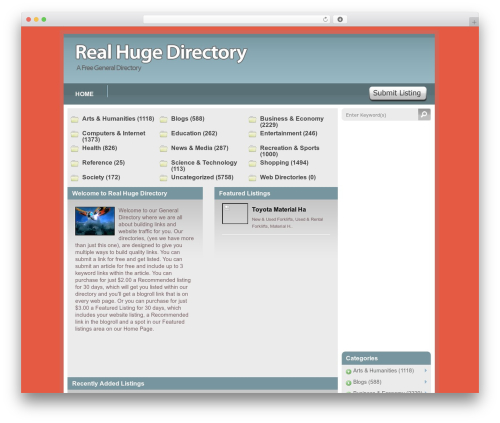Click the Entertainment folder icon
Viewport: 500px width, 423px height.
(x=252, y=134)
